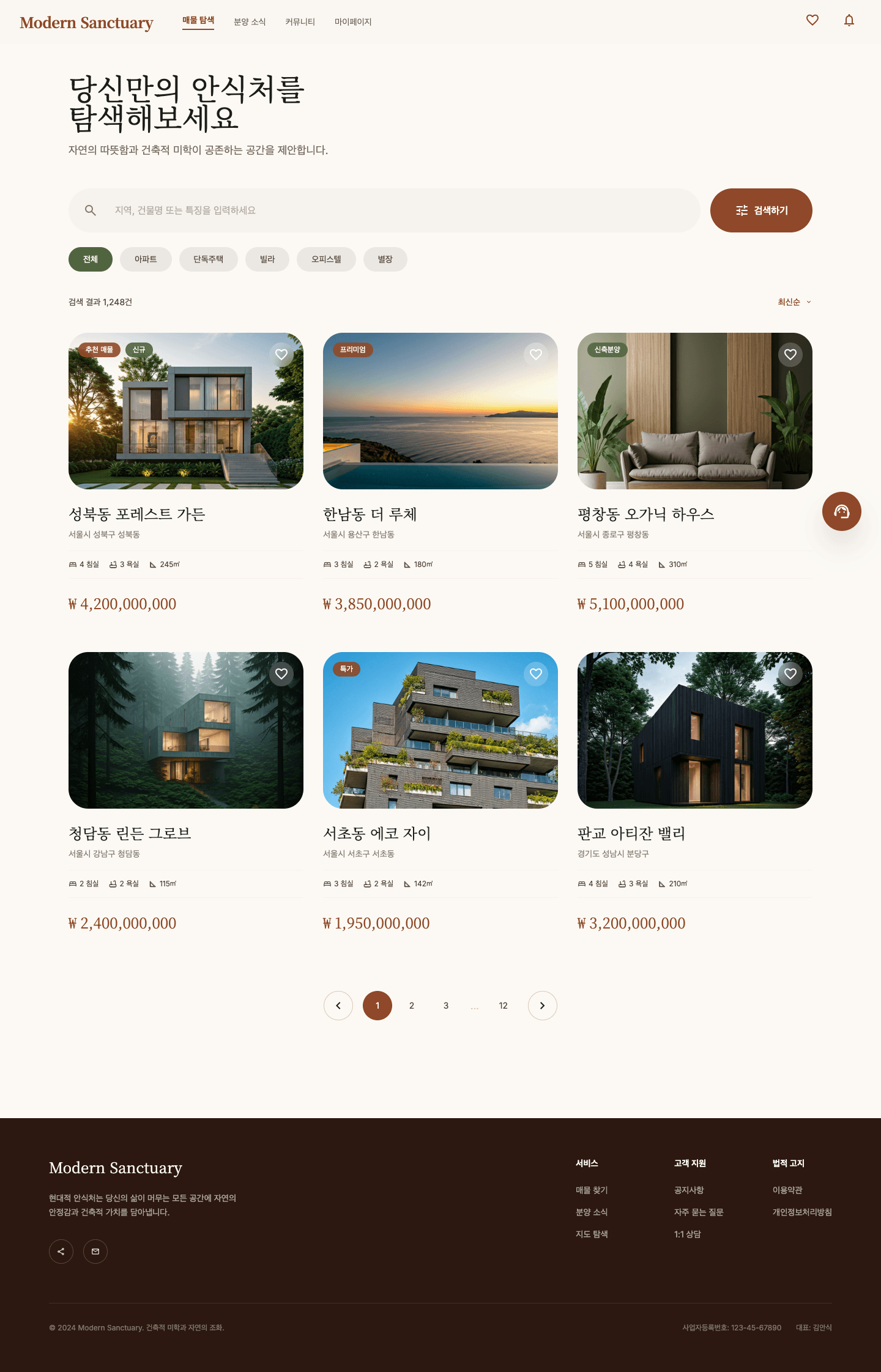Screen dimensions: 881x1372
Task: Select the 아파트 filter chip
Action: 146,259
